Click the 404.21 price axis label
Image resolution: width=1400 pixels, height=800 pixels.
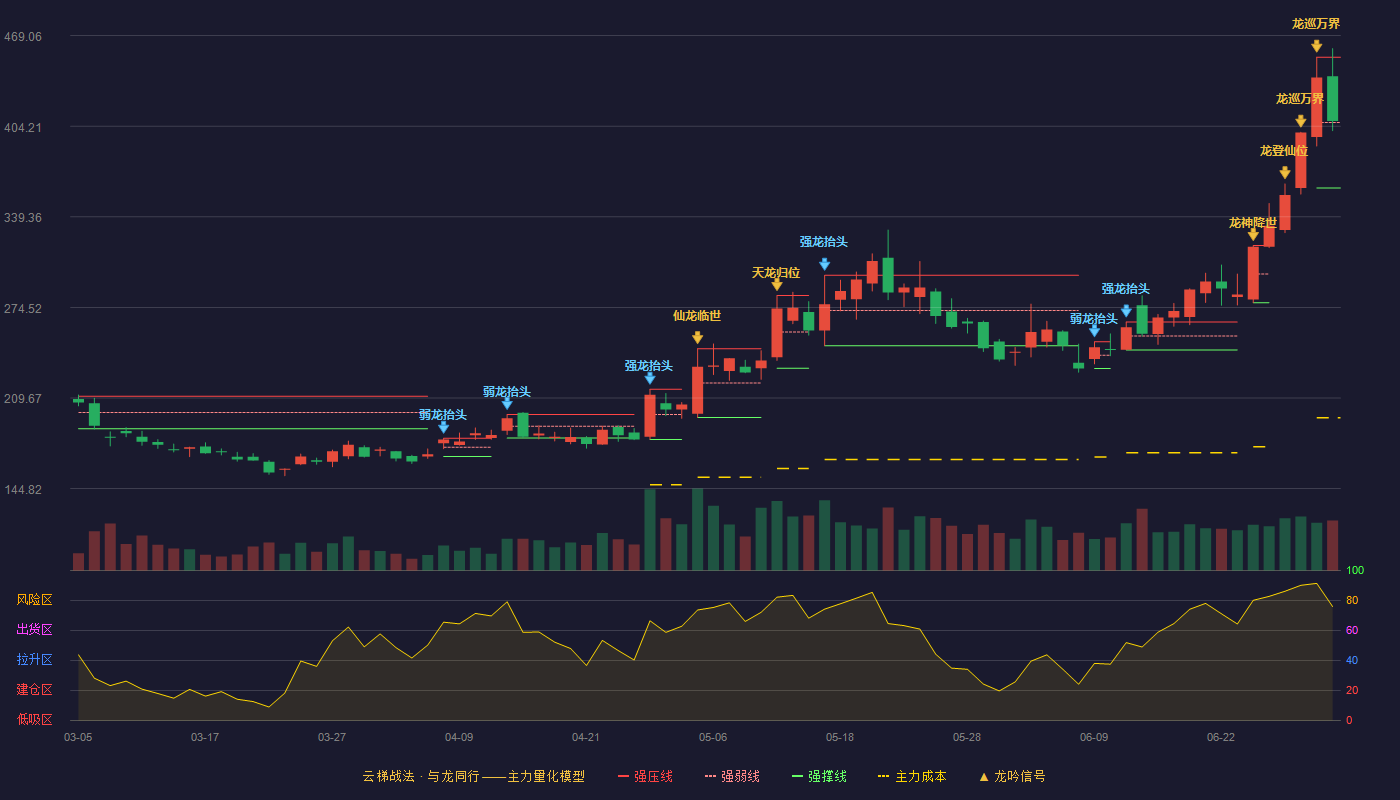tap(23, 127)
